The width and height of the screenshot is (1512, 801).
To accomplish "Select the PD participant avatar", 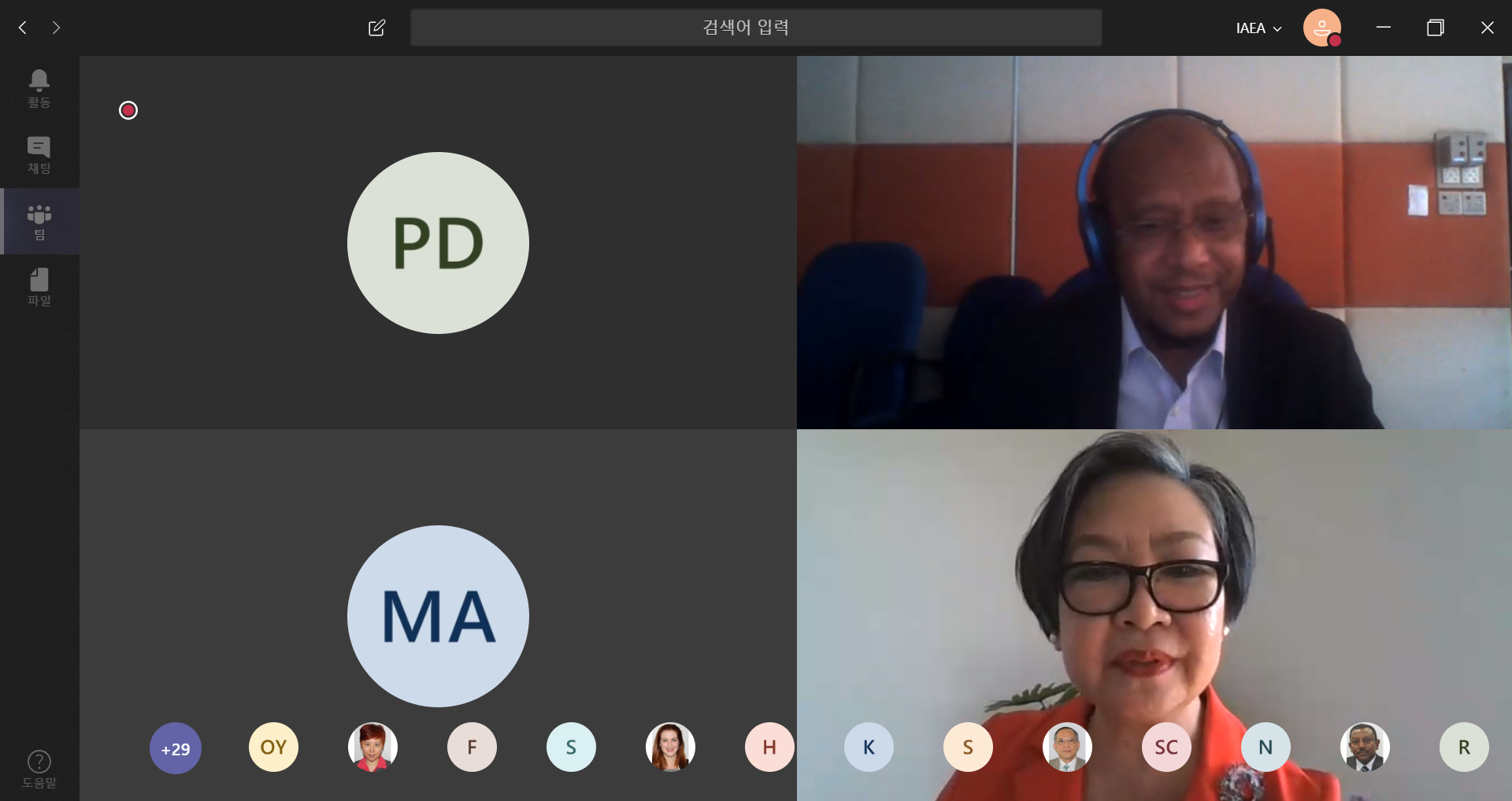I will pos(438,243).
